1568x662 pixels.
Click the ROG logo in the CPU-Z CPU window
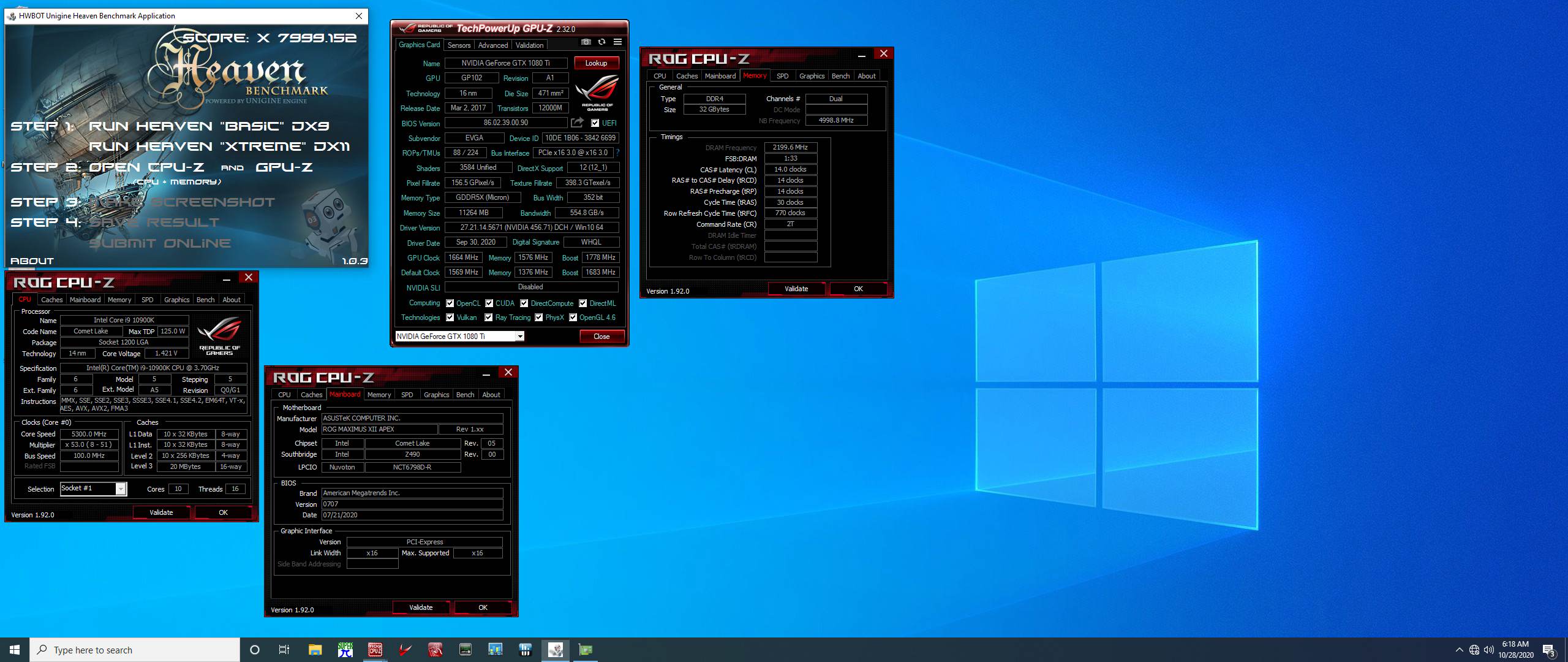[x=219, y=335]
